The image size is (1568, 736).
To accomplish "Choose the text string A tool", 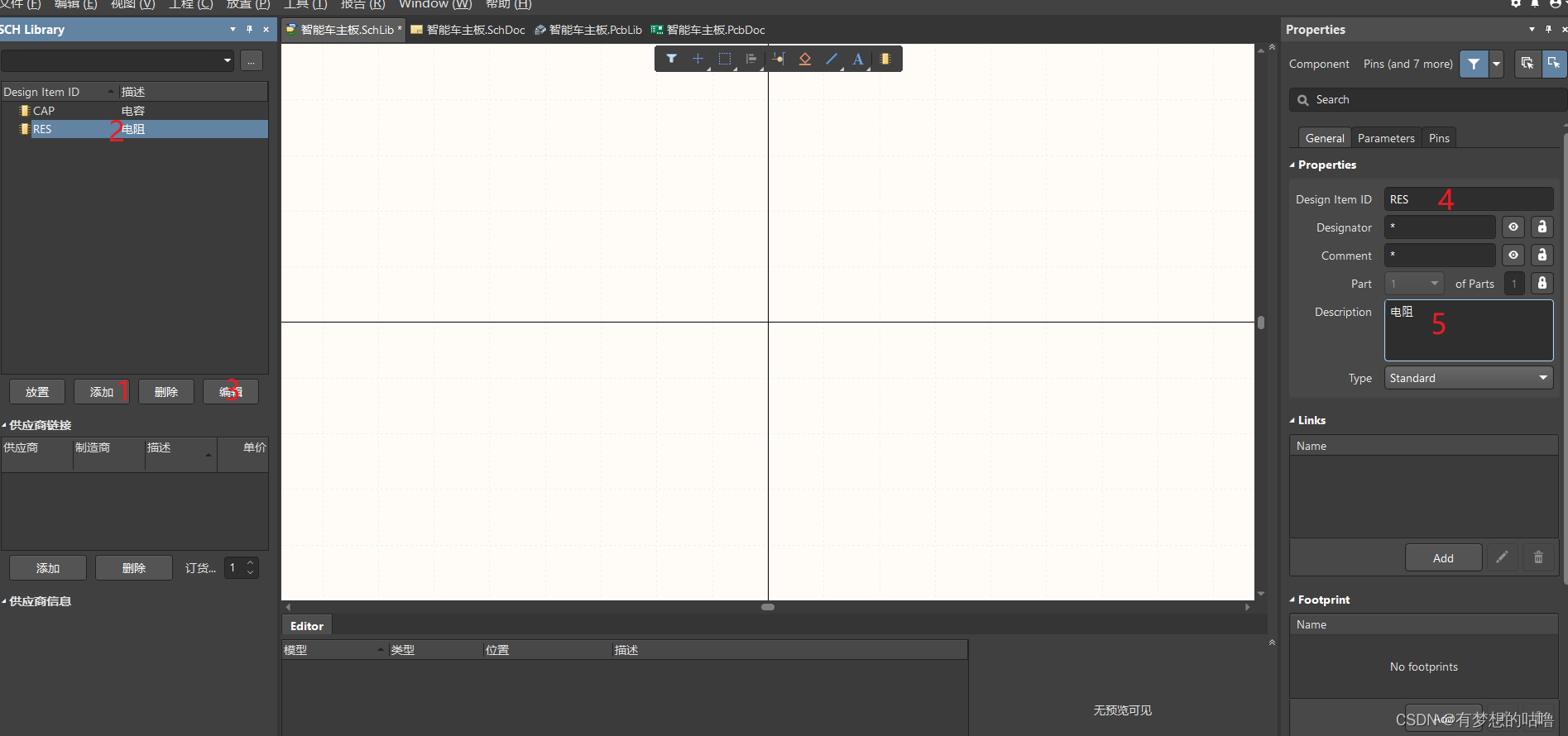I will click(x=858, y=59).
